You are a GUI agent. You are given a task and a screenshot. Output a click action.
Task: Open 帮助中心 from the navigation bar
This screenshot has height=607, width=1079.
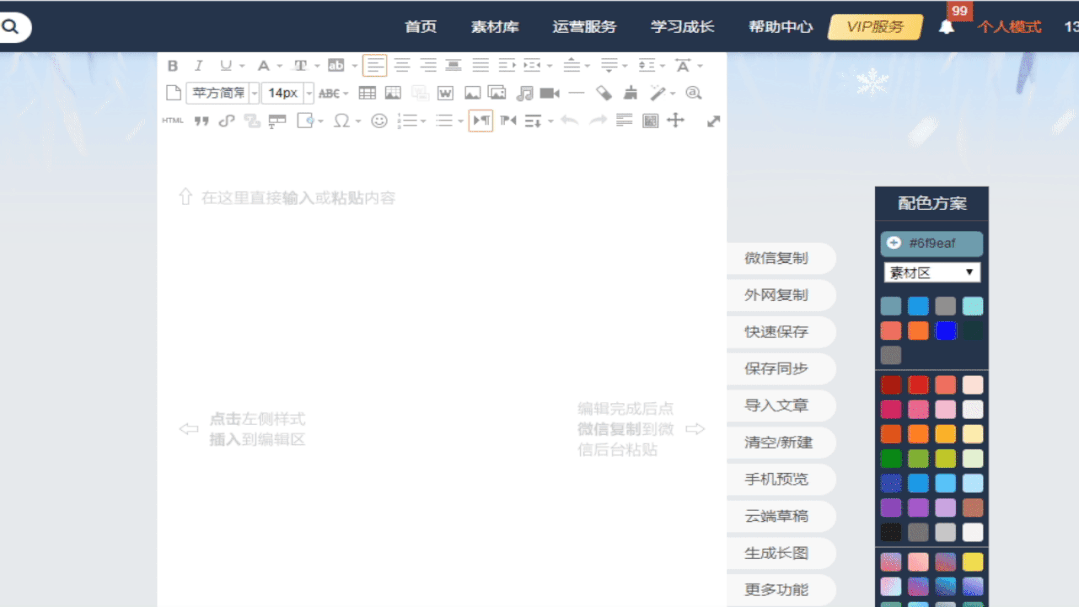click(x=780, y=27)
